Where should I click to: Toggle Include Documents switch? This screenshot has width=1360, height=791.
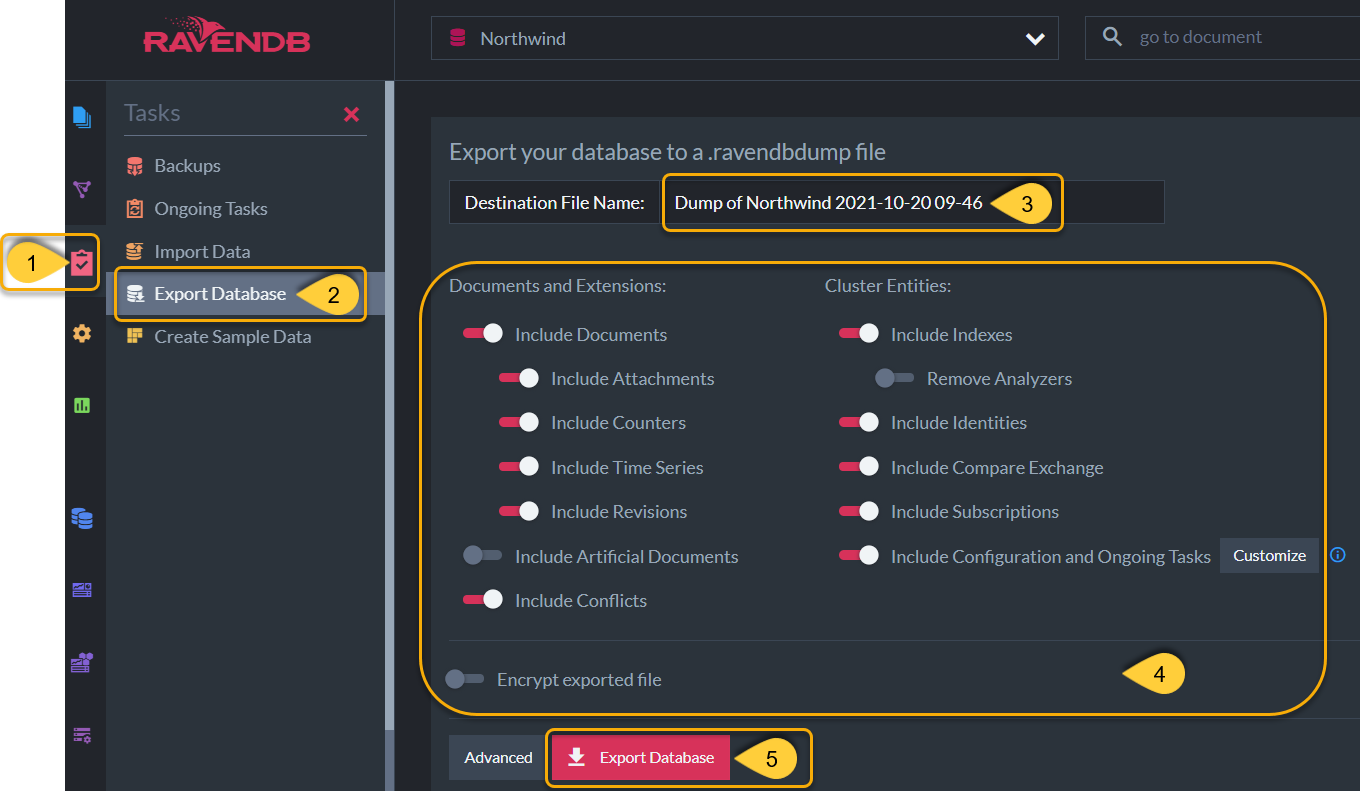[x=482, y=334]
